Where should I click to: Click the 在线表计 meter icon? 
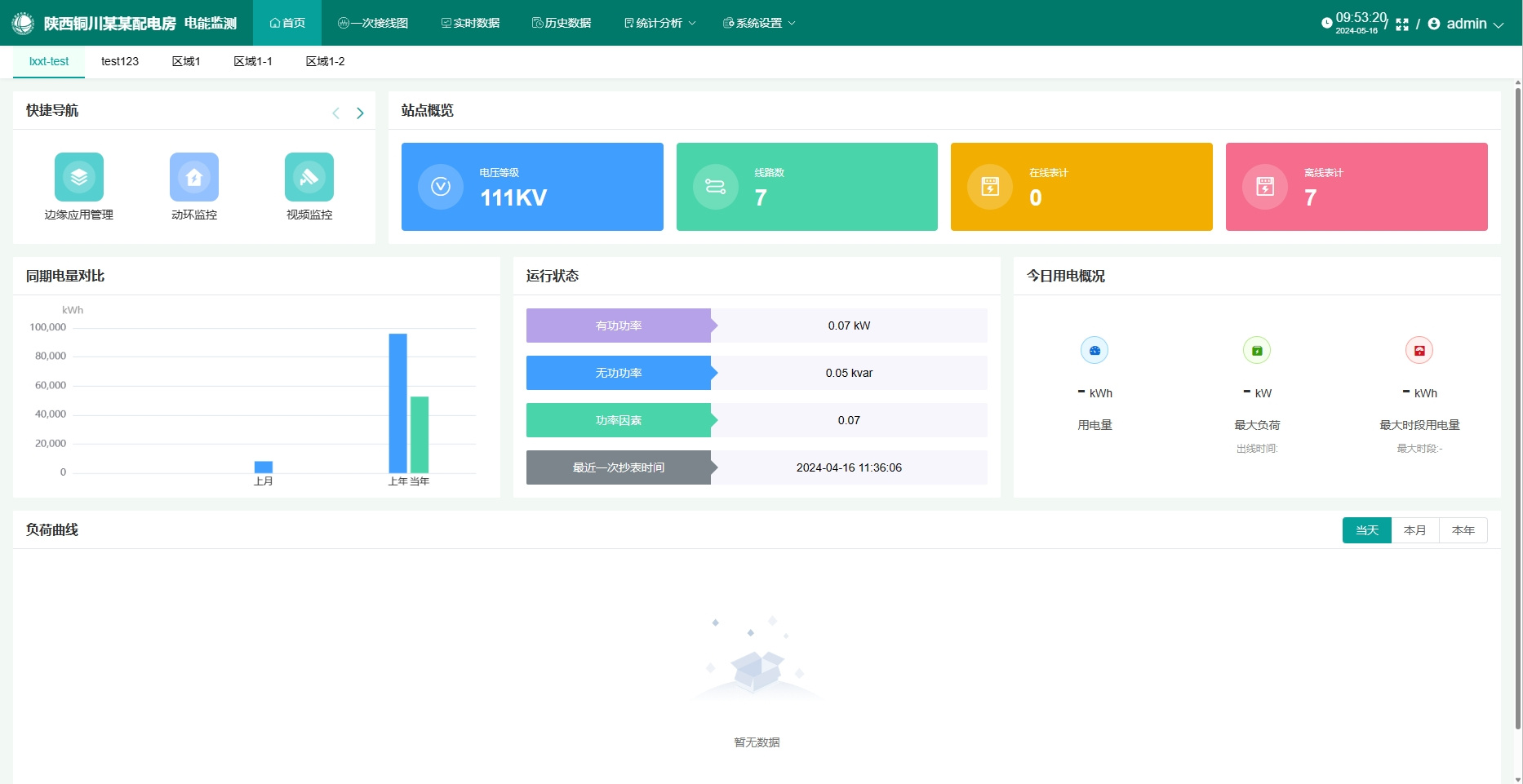tap(990, 187)
